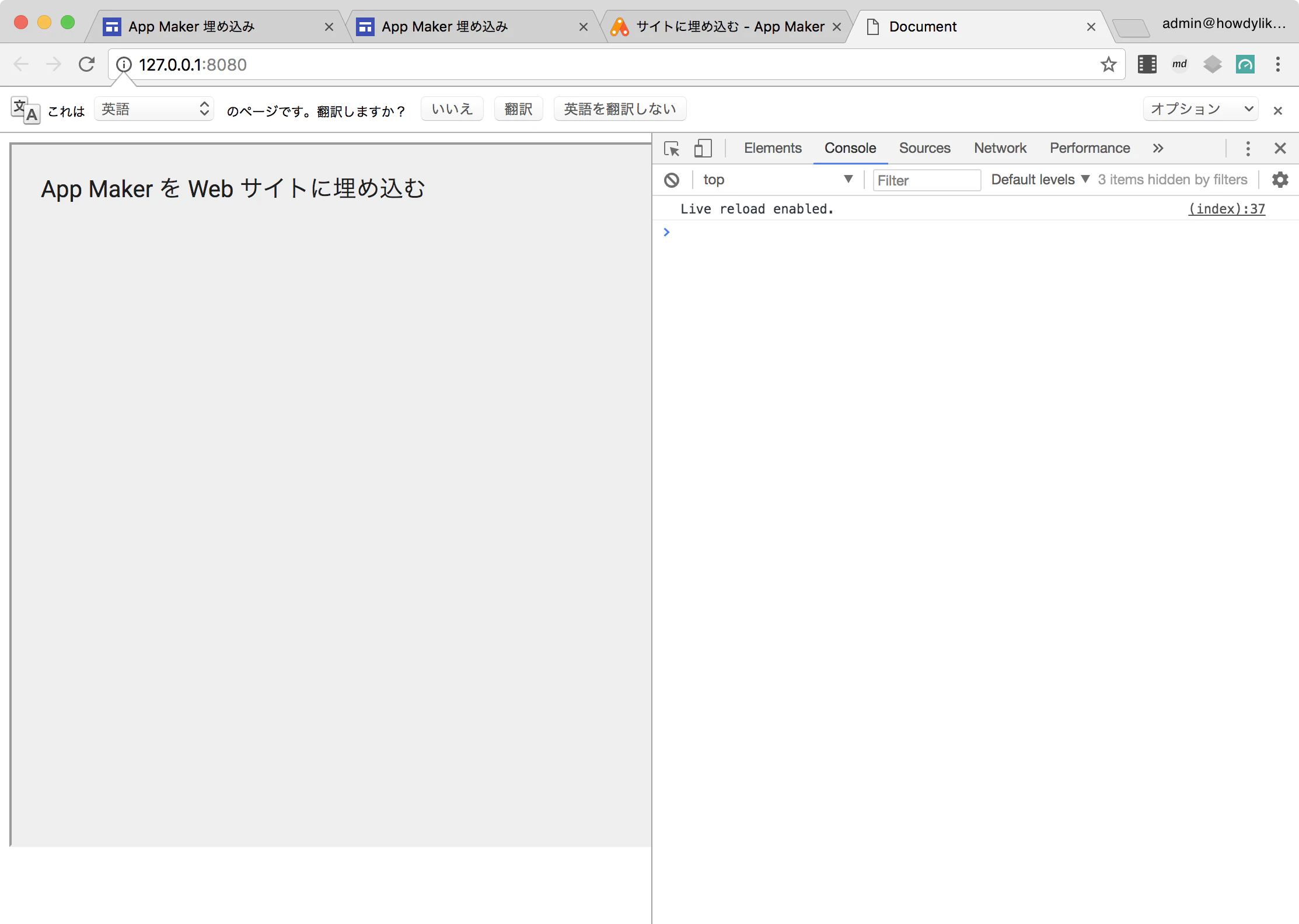Bookmark this page with the star icon

tap(1108, 64)
